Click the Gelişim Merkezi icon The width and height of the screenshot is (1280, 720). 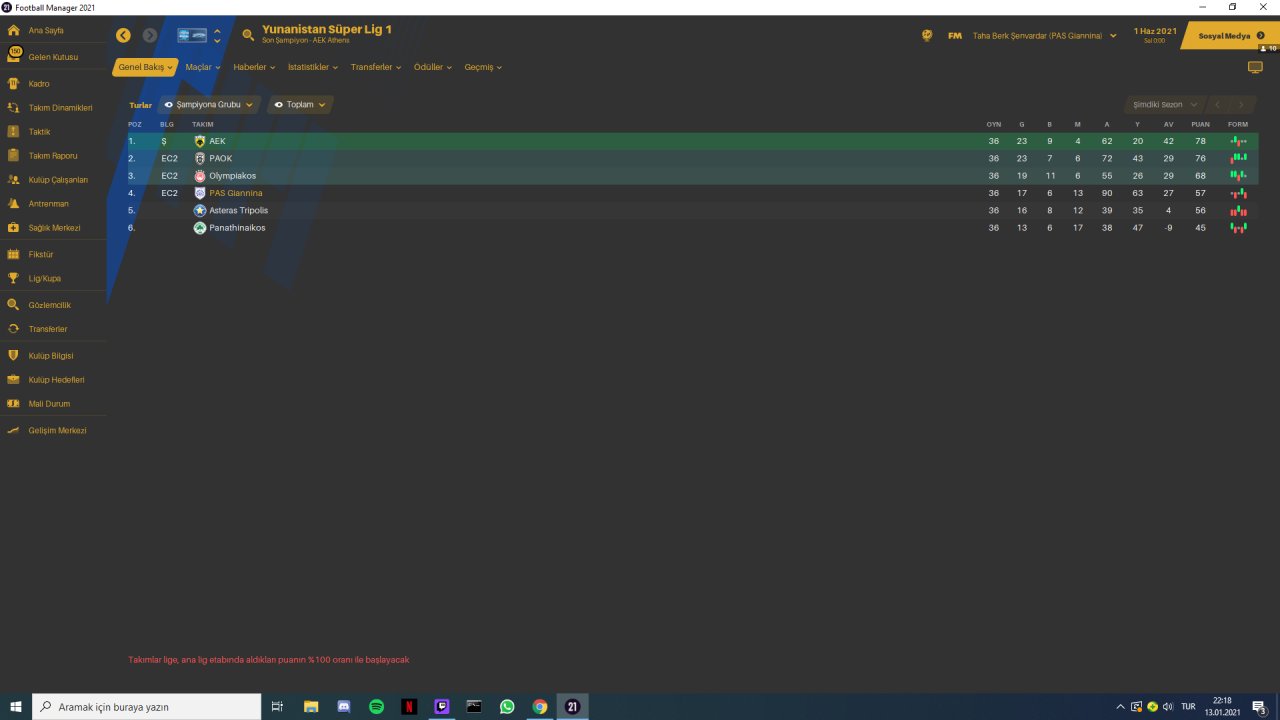[14, 431]
